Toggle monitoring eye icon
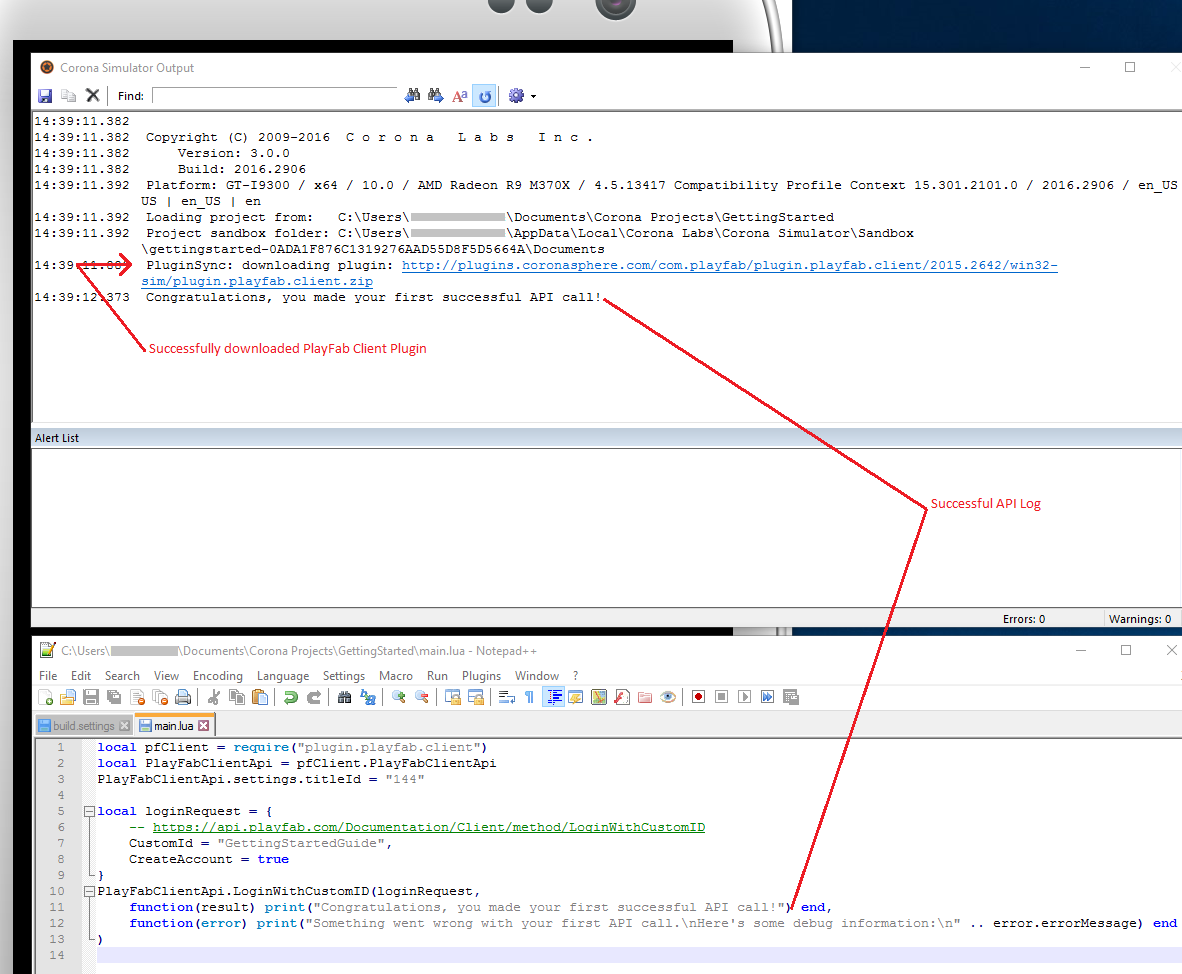The height and width of the screenshot is (974, 1182). click(x=668, y=697)
